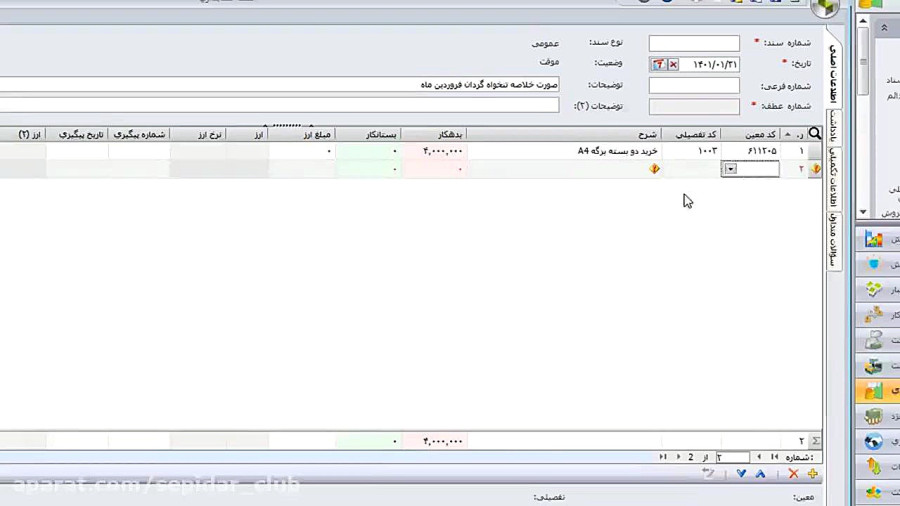Open the person silhouette module in the sidebar
Image resolution: width=900 pixels, height=506 pixels.
874,340
